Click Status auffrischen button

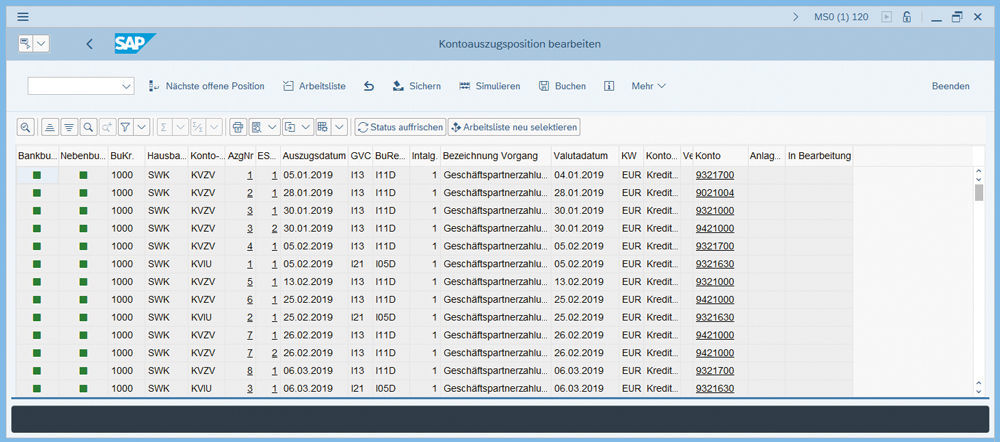coord(400,128)
